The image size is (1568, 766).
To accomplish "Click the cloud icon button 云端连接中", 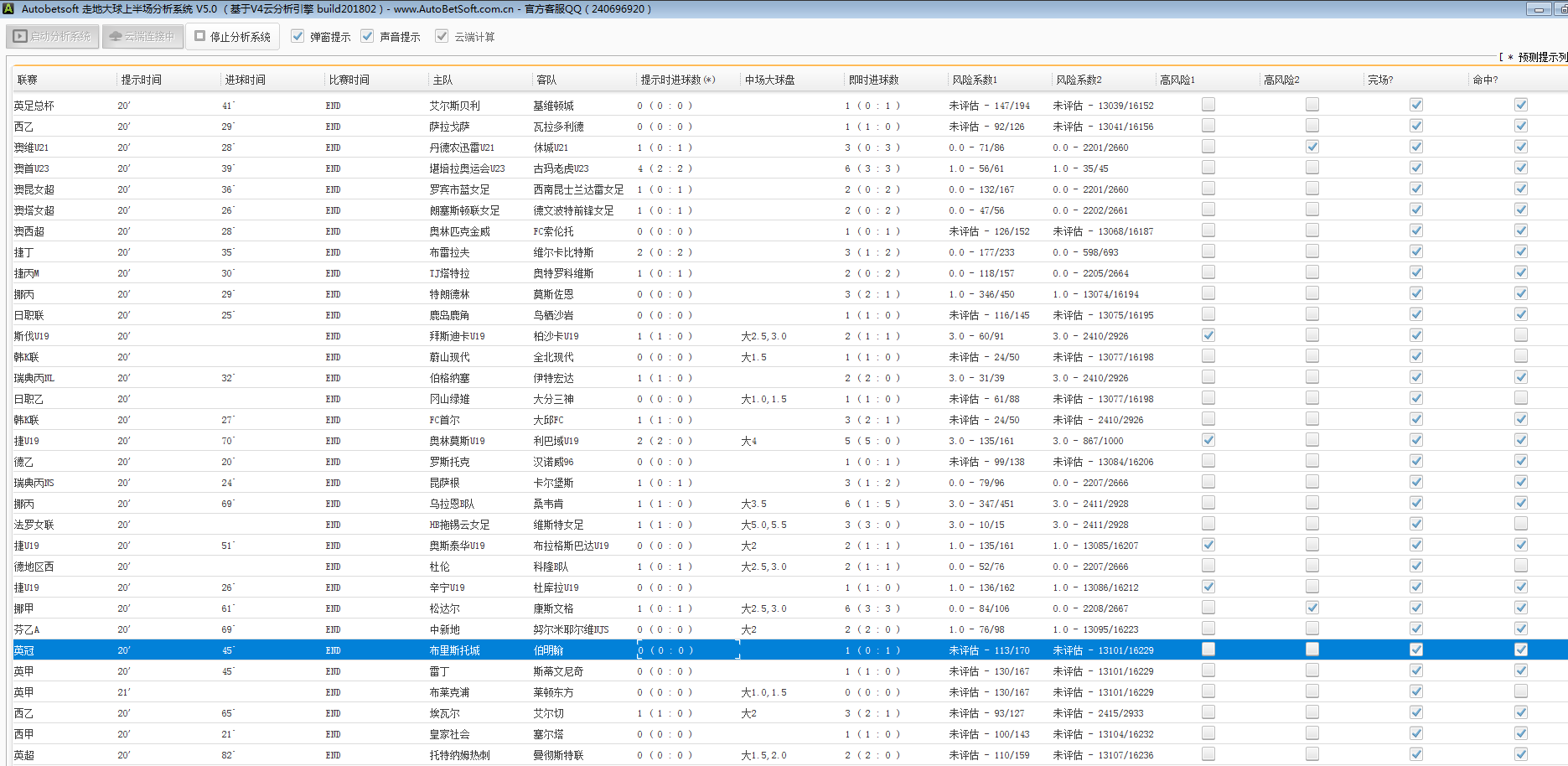I will (x=142, y=37).
